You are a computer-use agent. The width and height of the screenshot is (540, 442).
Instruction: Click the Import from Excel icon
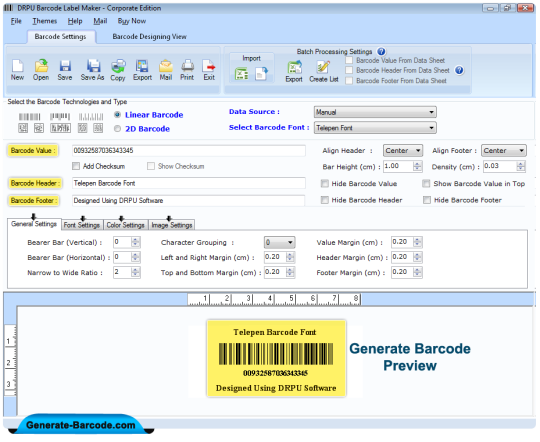(241, 74)
